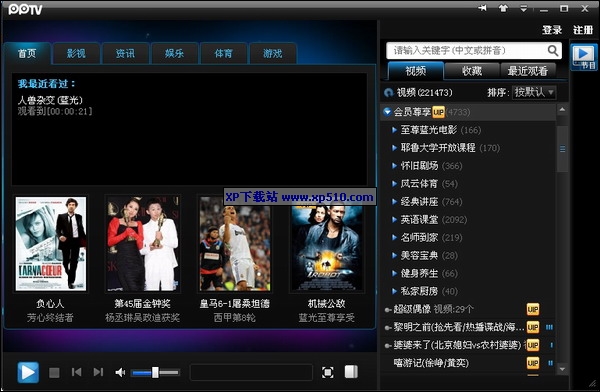Adjust the volume slider handle
This screenshot has height=392, width=600.
point(155,372)
